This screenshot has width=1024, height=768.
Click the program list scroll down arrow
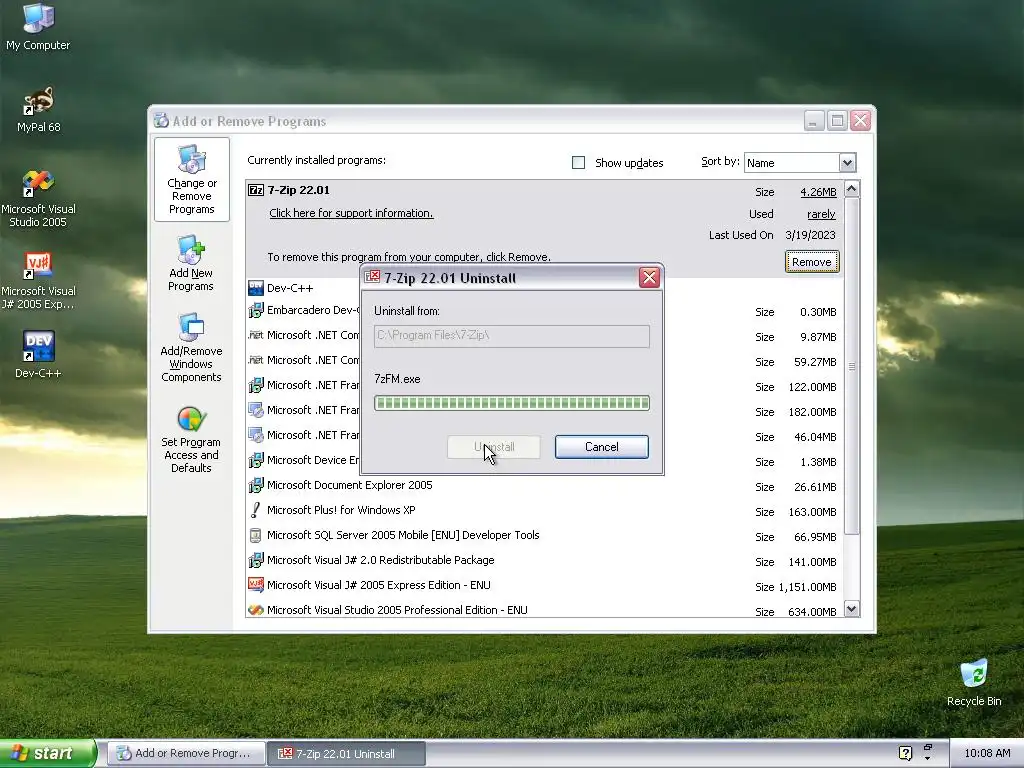[x=851, y=609]
